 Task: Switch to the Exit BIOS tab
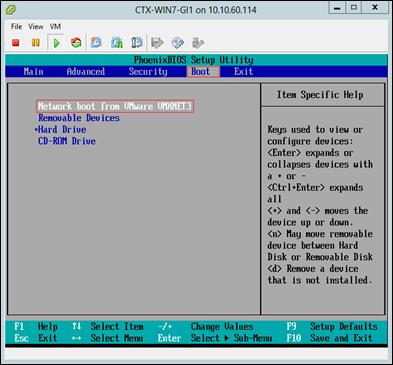(x=243, y=71)
